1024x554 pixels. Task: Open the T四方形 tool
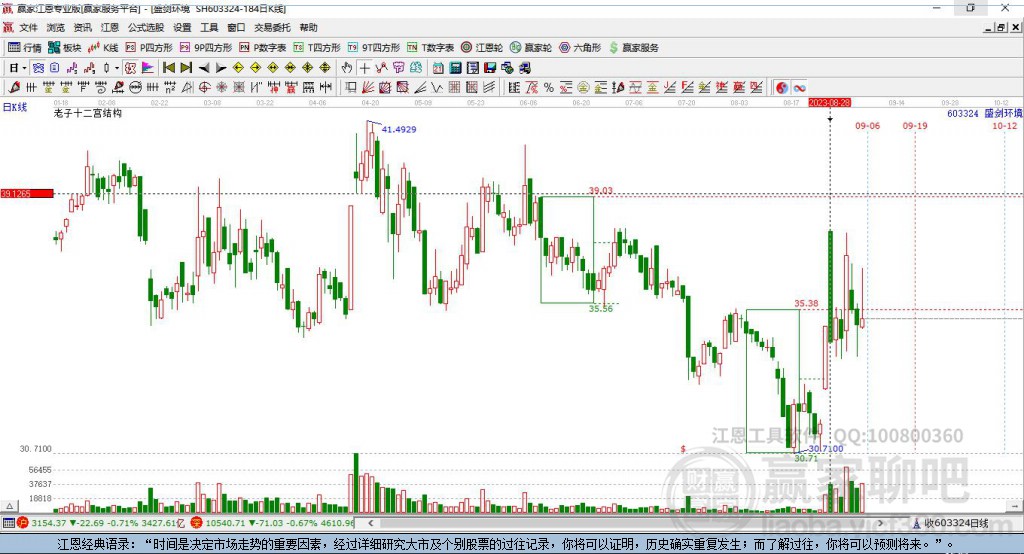(x=317, y=48)
